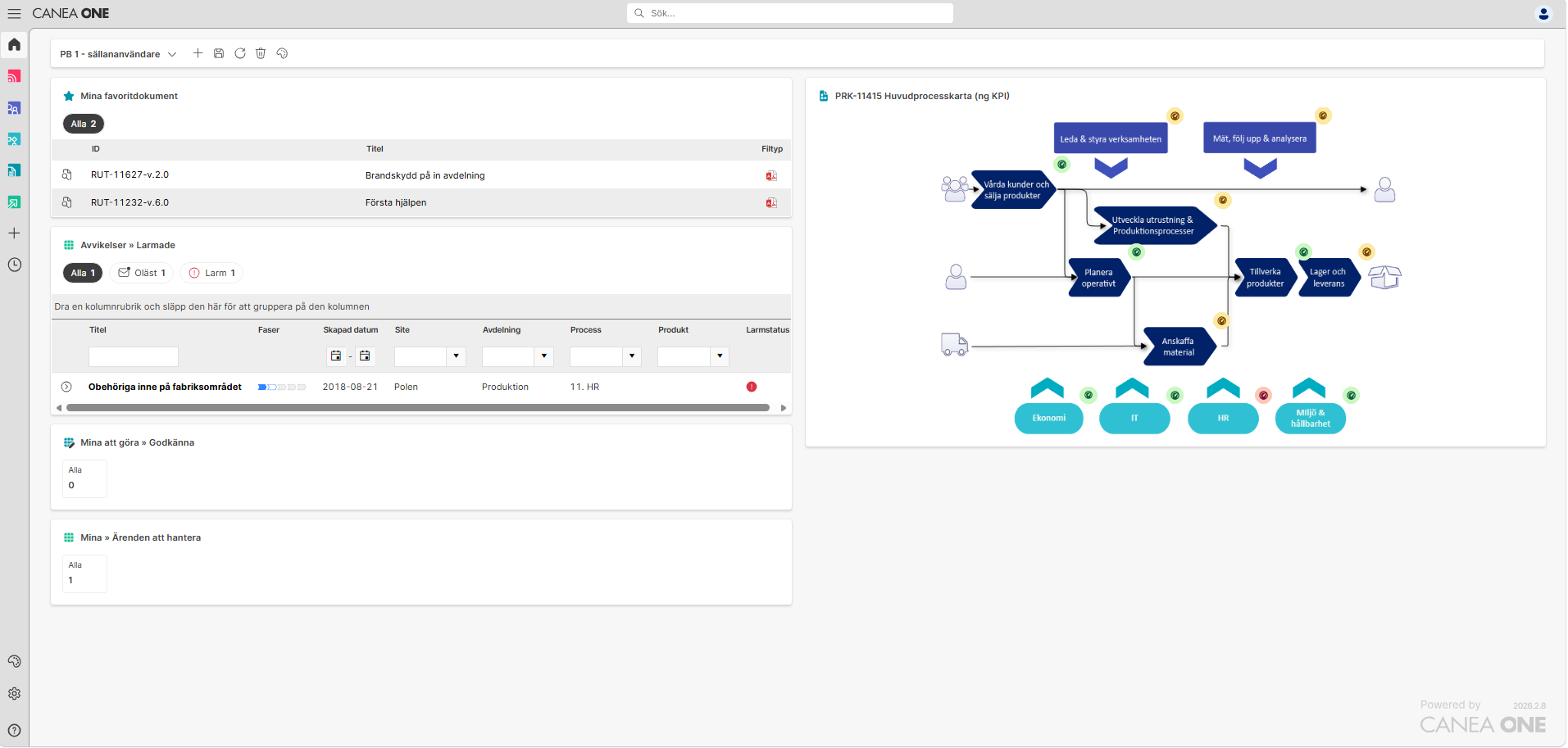Open the hamburger main menu
Screen dimensions: 1568x748
(x=14, y=13)
